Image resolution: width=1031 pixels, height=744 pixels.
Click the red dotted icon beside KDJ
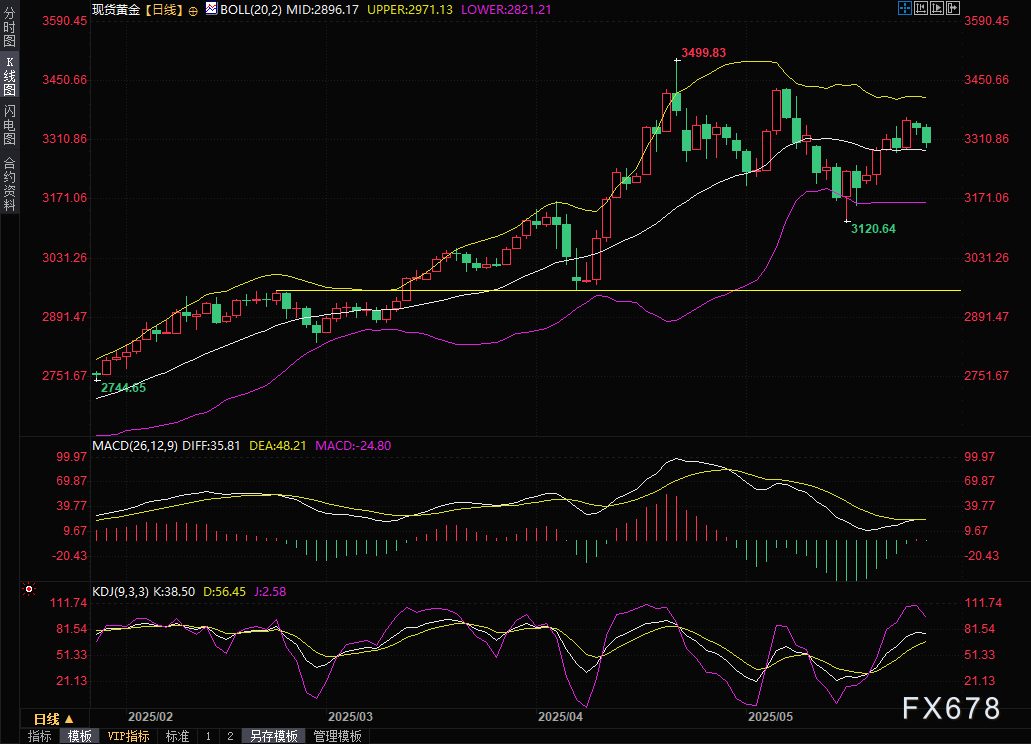click(28, 590)
